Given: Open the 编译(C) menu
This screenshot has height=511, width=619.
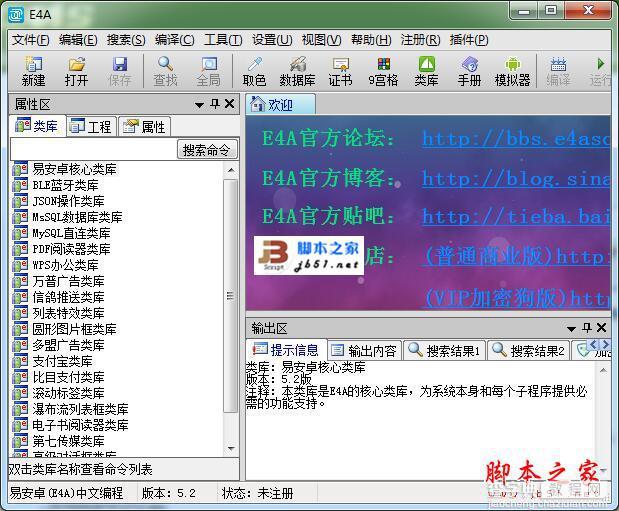Looking at the screenshot, I should tap(174, 39).
